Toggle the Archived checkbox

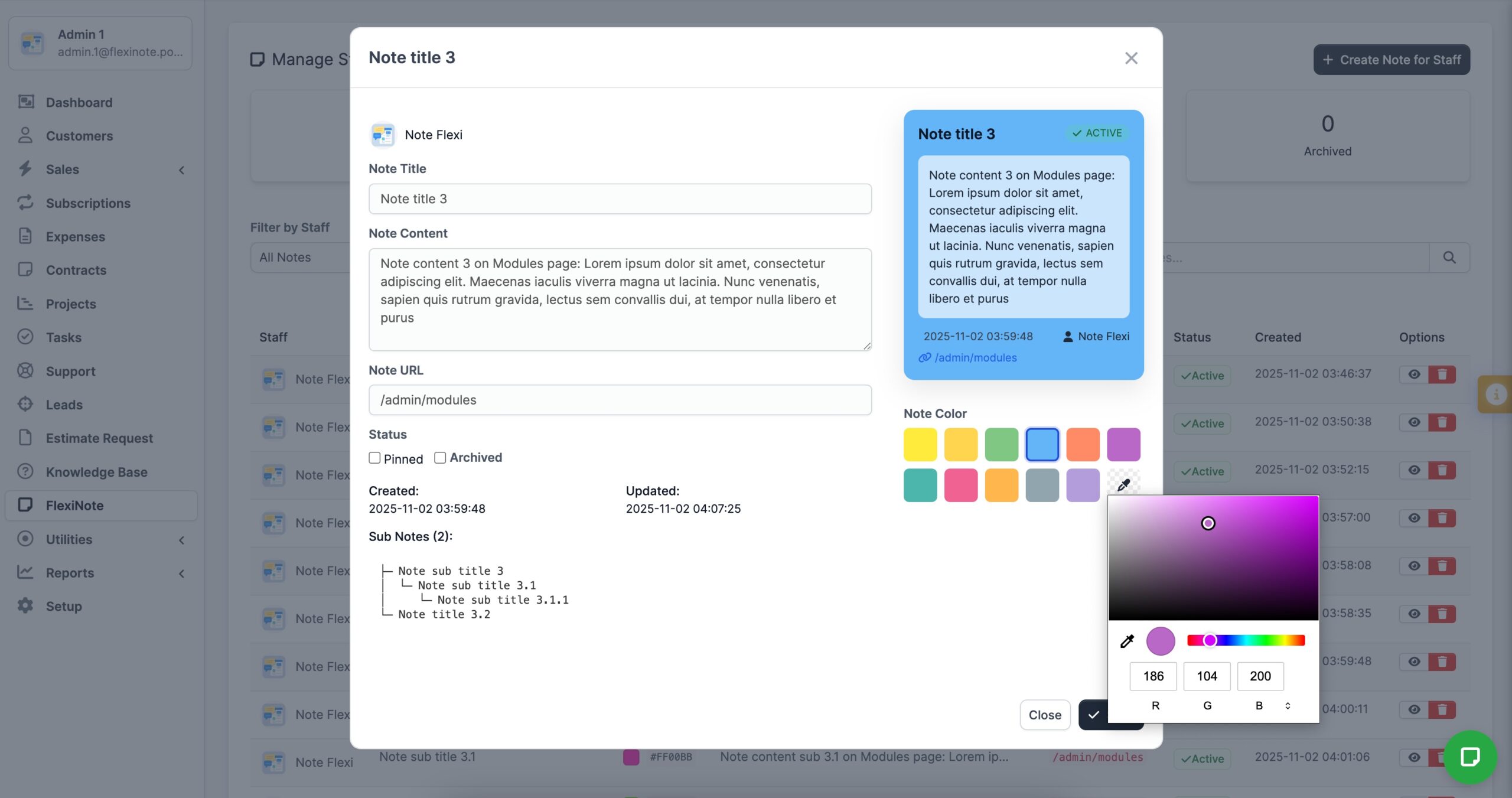click(440, 458)
